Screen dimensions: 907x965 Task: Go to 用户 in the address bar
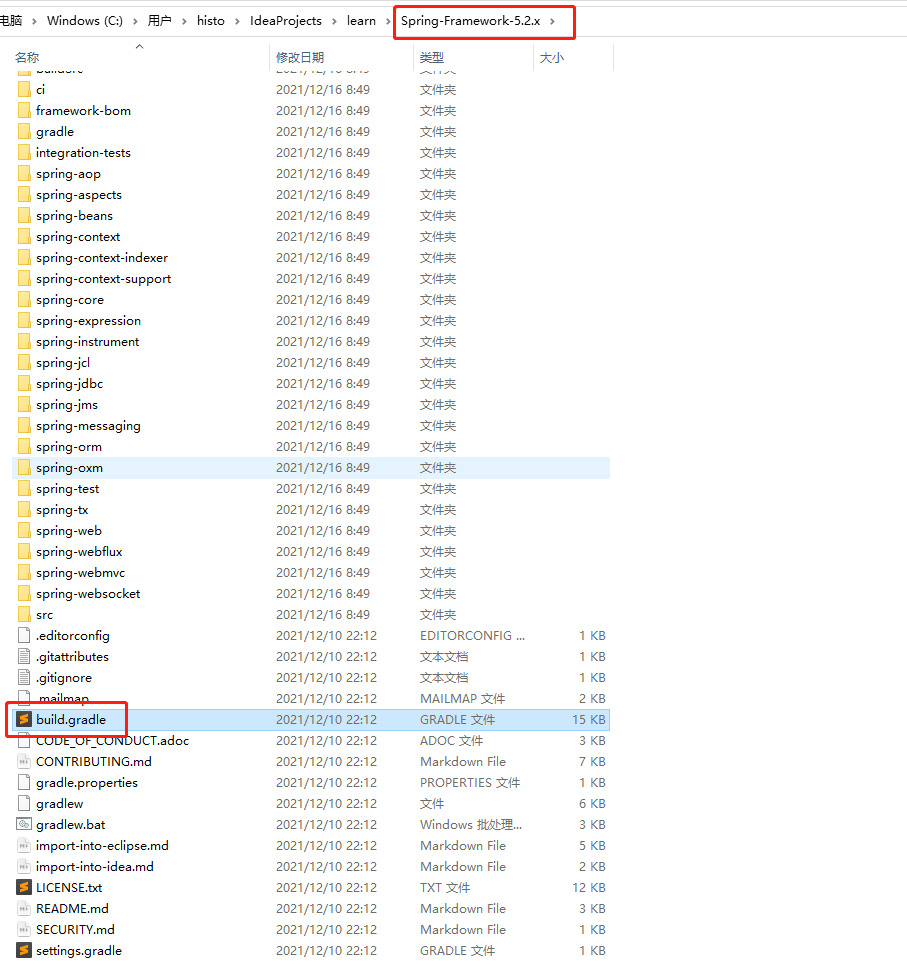pos(159,21)
